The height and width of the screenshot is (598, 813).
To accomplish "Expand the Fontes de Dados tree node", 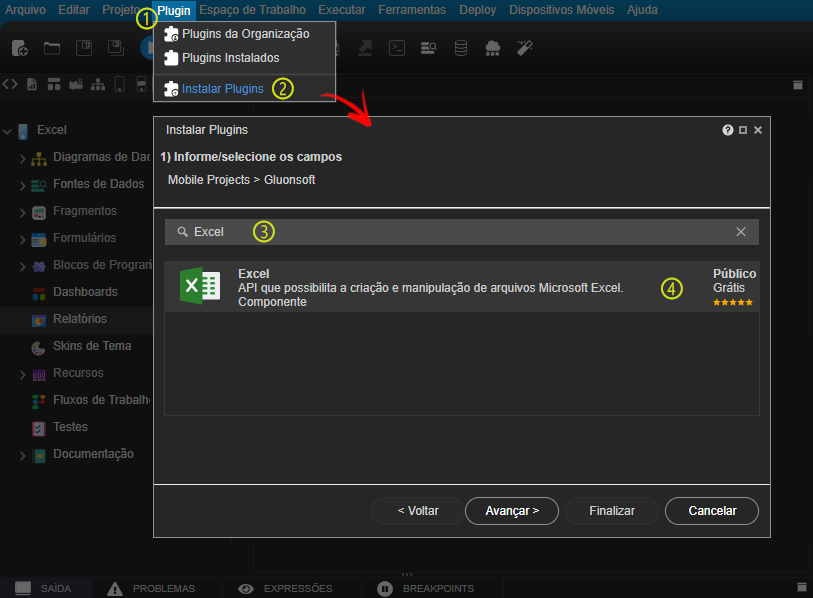I will click(22, 186).
